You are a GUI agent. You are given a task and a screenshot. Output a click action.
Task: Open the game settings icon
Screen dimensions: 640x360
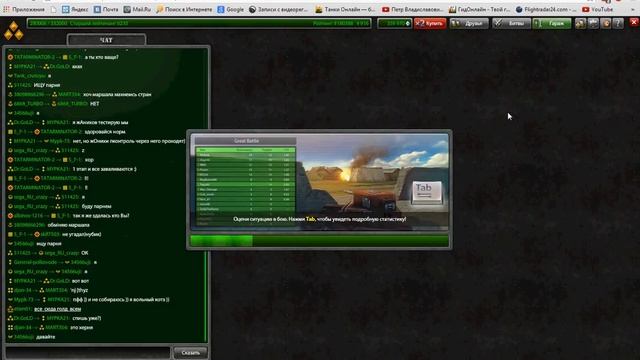tap(593, 24)
